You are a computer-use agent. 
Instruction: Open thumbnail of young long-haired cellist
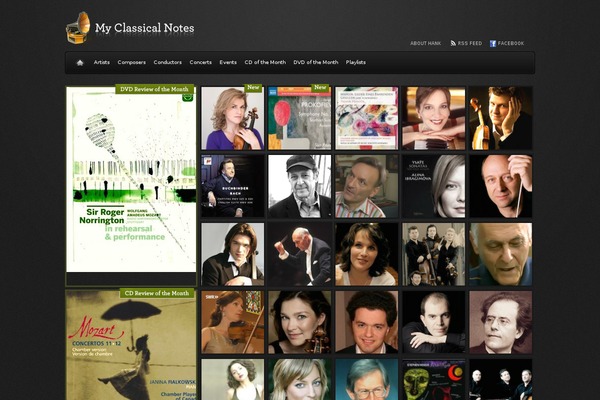233,255
